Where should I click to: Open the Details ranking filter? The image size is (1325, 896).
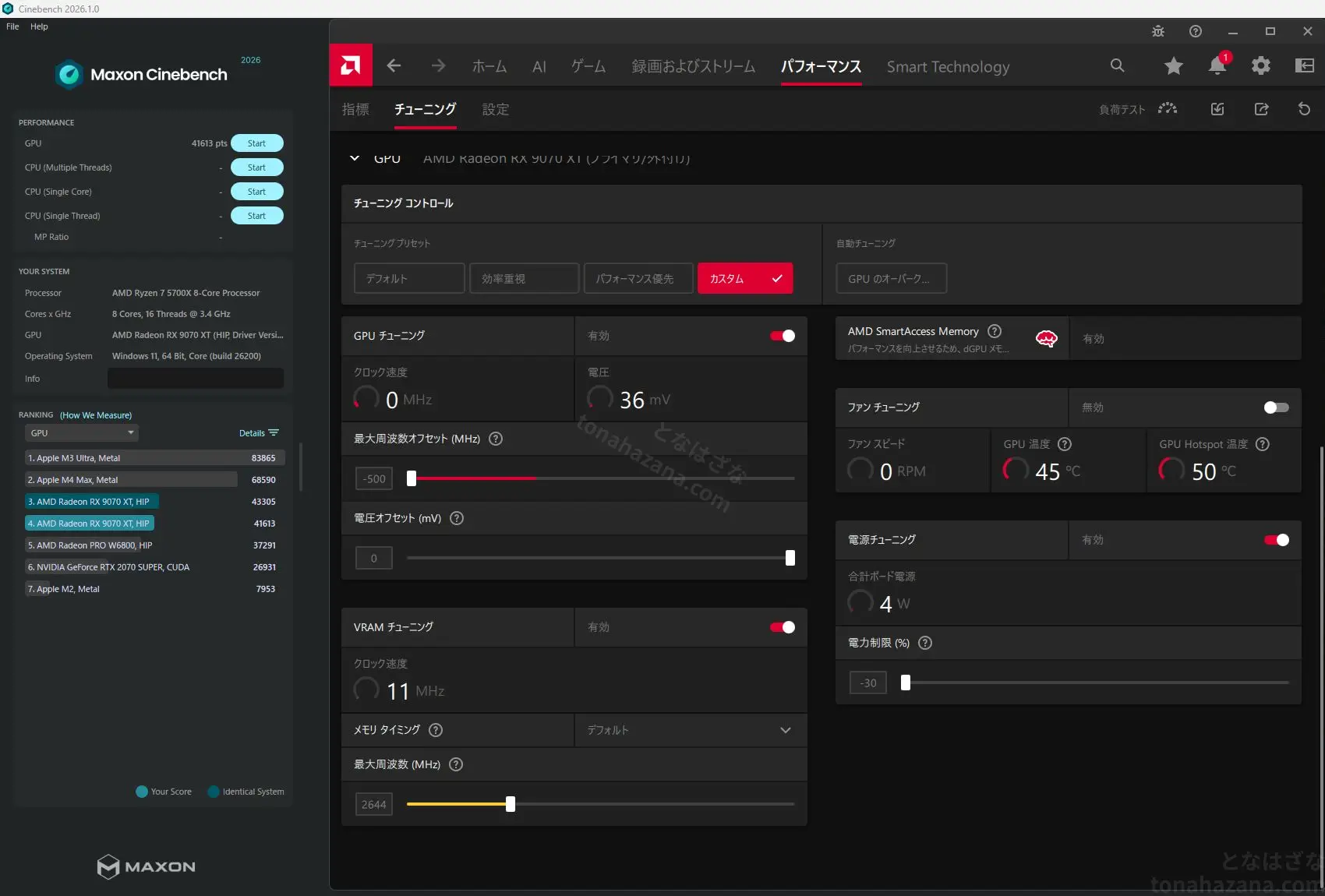click(x=259, y=433)
